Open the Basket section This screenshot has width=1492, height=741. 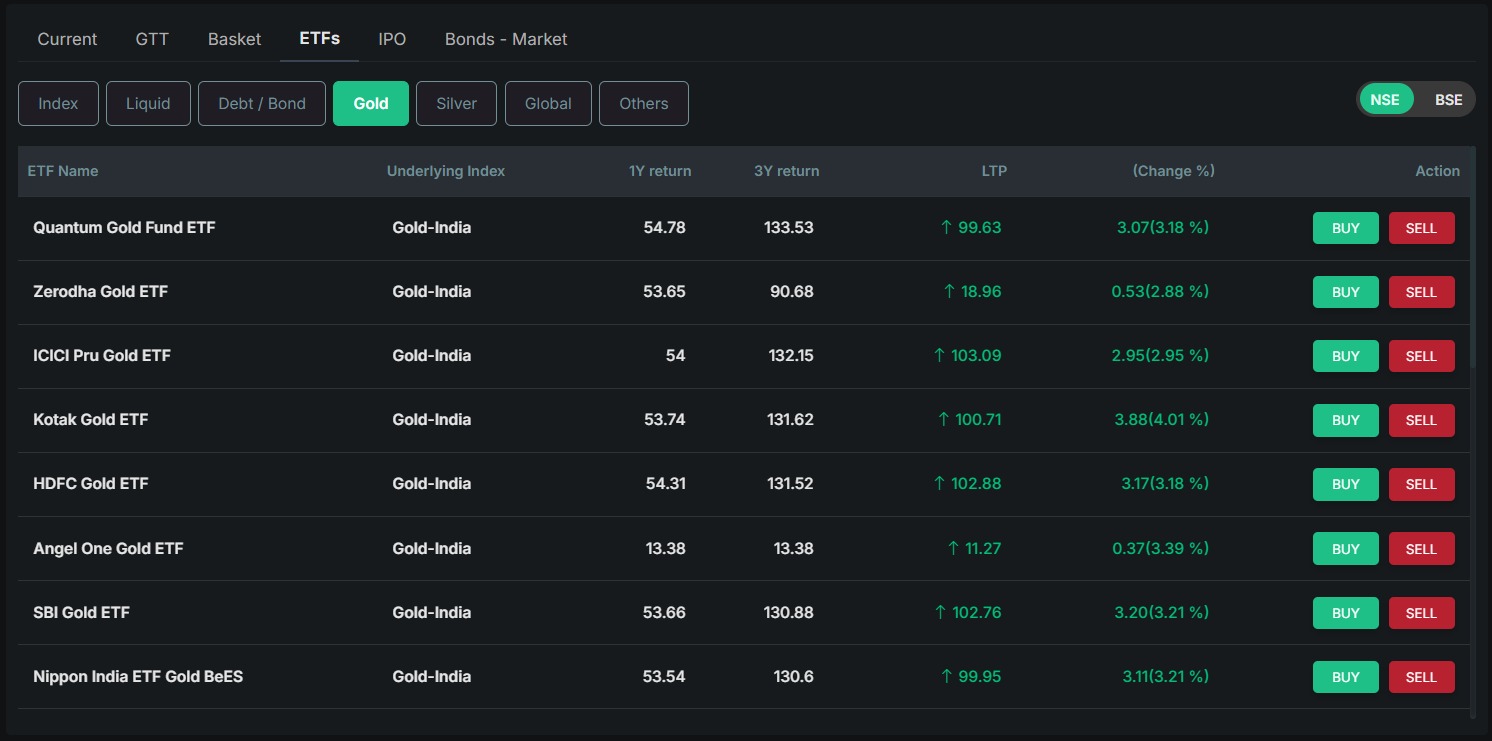(x=234, y=39)
